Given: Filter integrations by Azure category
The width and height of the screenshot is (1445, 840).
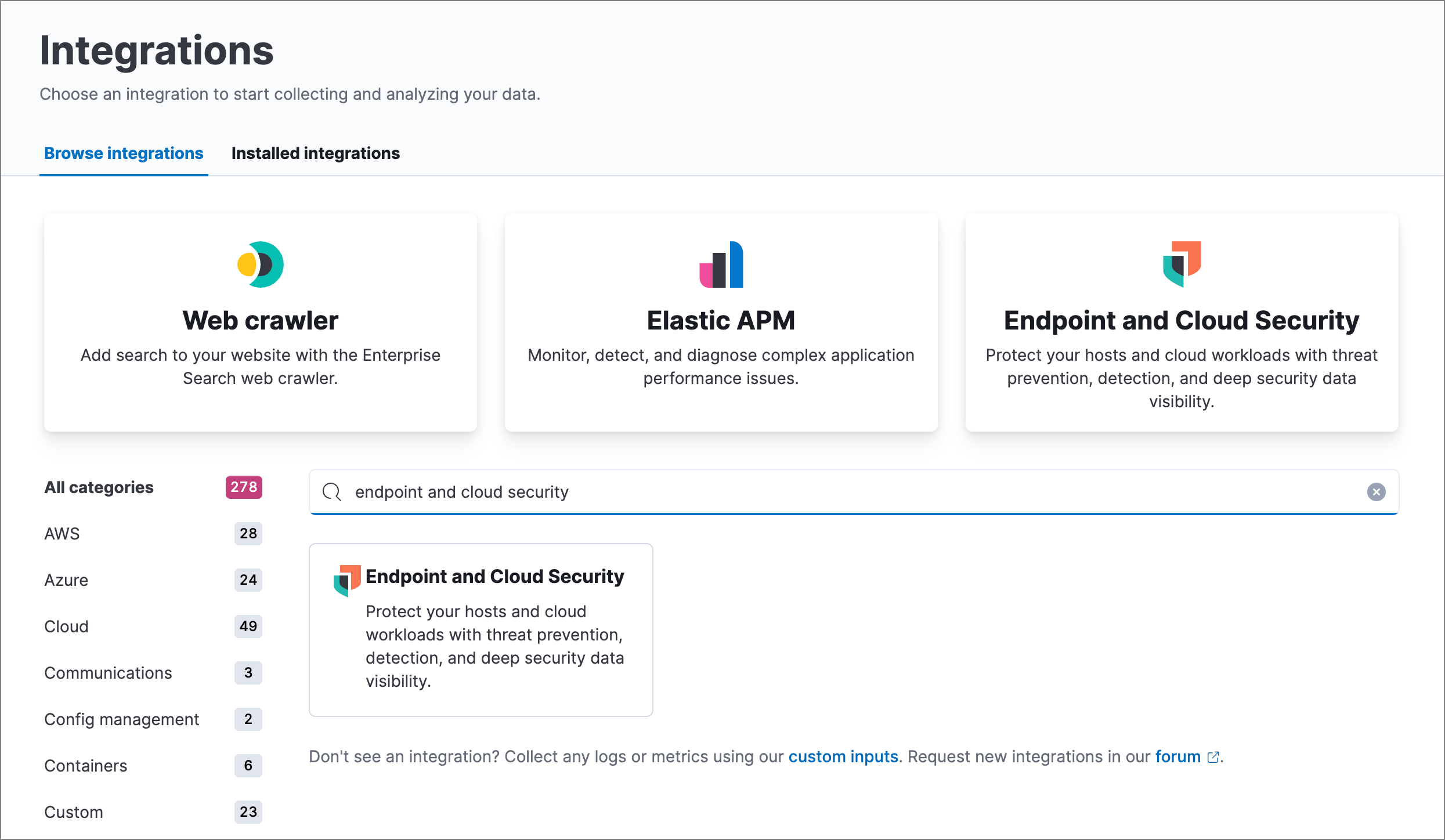Looking at the screenshot, I should point(66,580).
